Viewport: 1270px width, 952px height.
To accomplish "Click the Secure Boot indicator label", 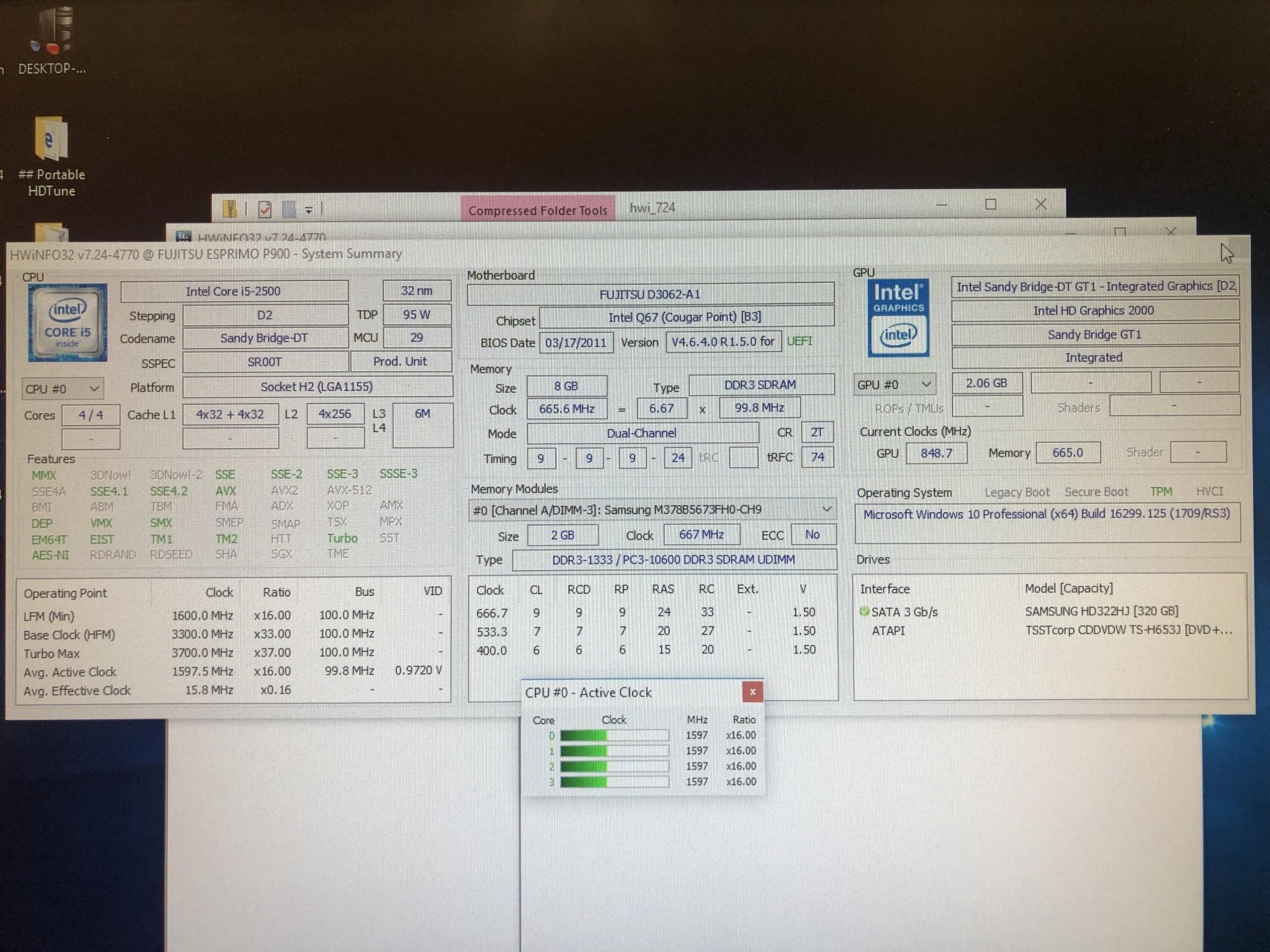I will point(1097,492).
